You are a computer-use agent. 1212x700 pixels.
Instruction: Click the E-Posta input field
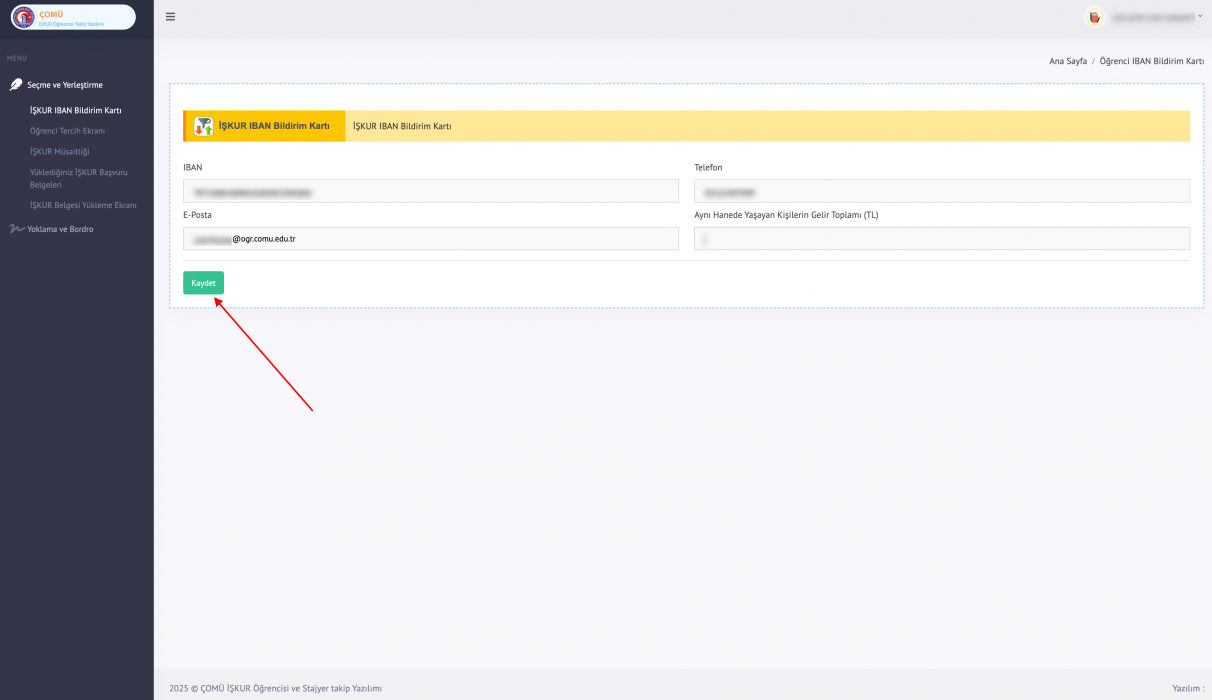coord(430,238)
